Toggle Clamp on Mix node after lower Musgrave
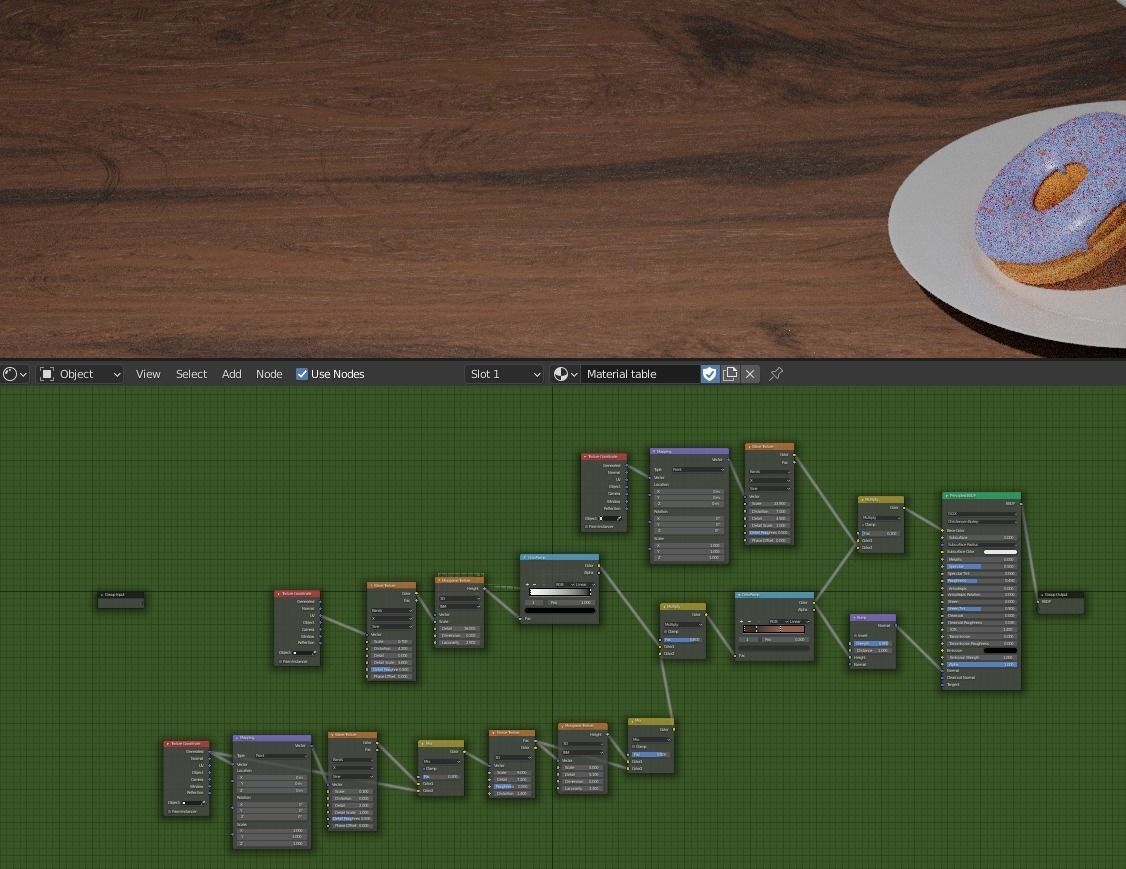 point(634,747)
